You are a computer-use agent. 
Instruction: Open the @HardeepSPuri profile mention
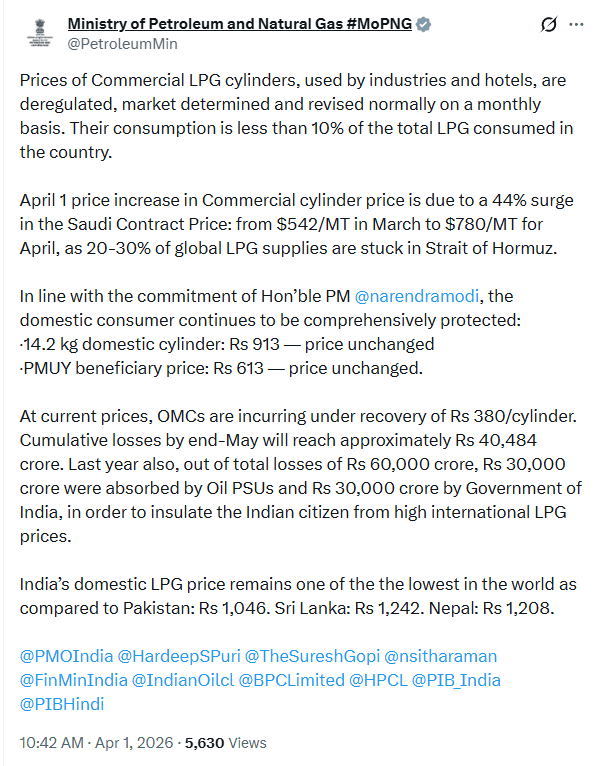tap(178, 656)
